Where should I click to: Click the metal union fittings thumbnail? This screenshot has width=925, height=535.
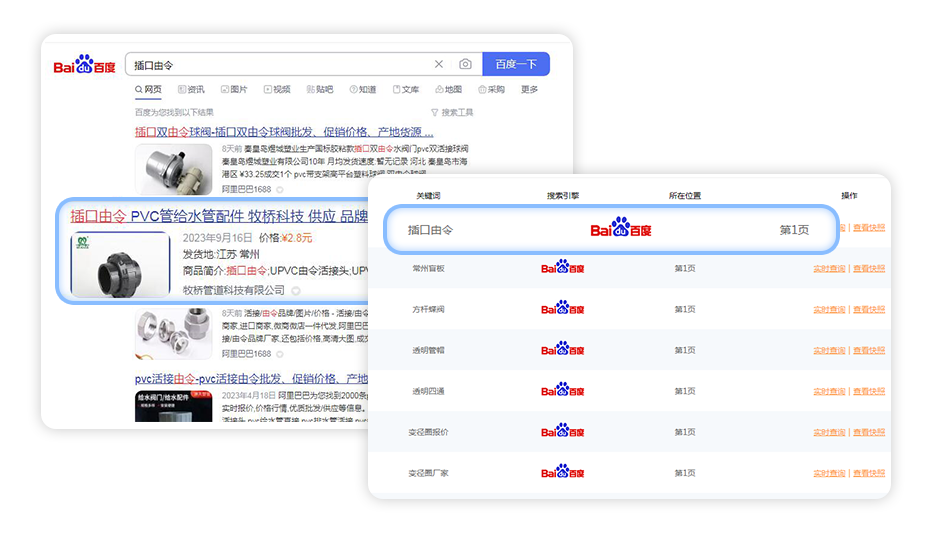click(173, 334)
